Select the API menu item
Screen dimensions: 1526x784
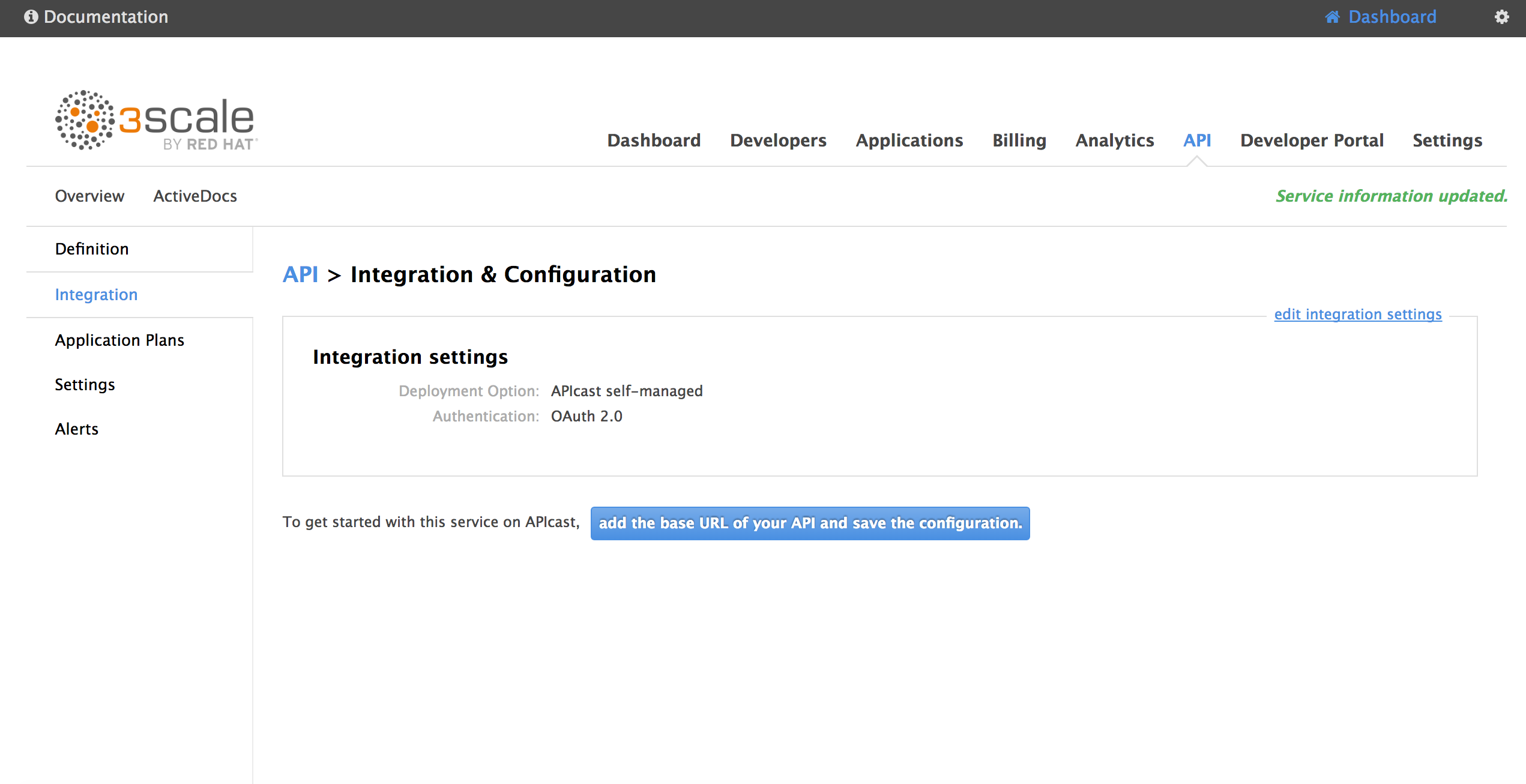pos(1196,140)
